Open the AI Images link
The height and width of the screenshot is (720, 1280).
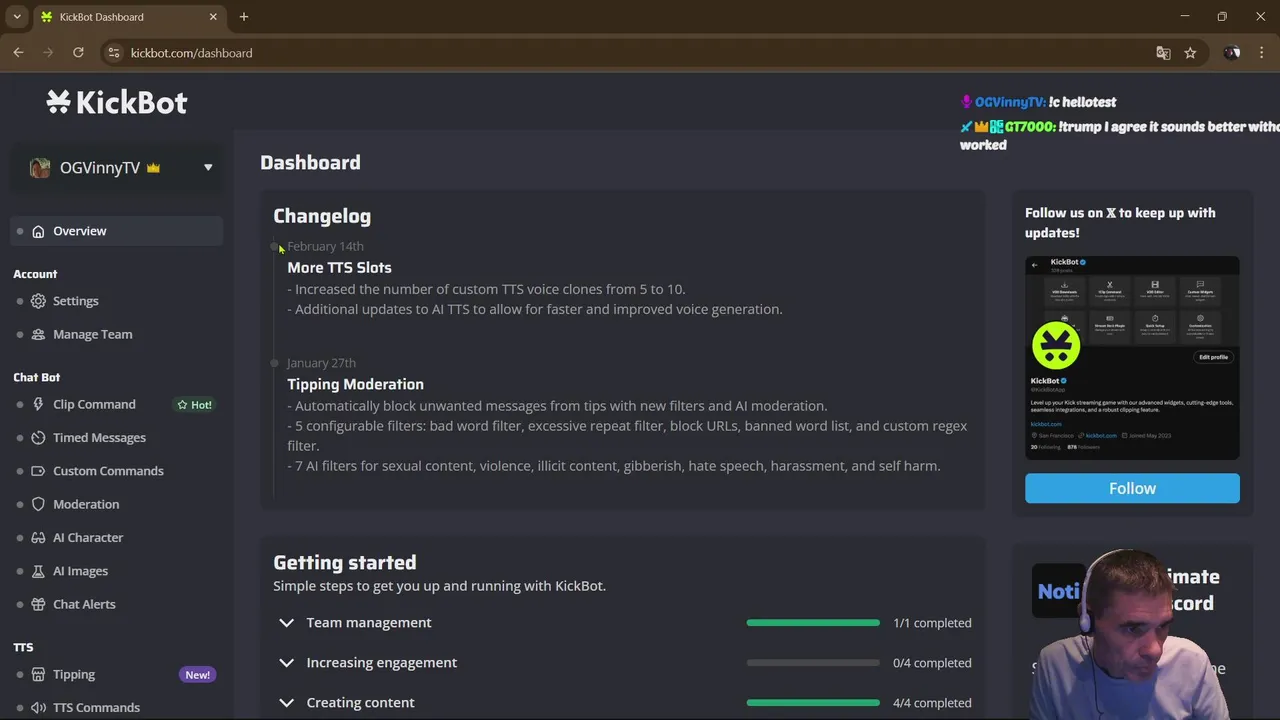pyautogui.click(x=80, y=571)
